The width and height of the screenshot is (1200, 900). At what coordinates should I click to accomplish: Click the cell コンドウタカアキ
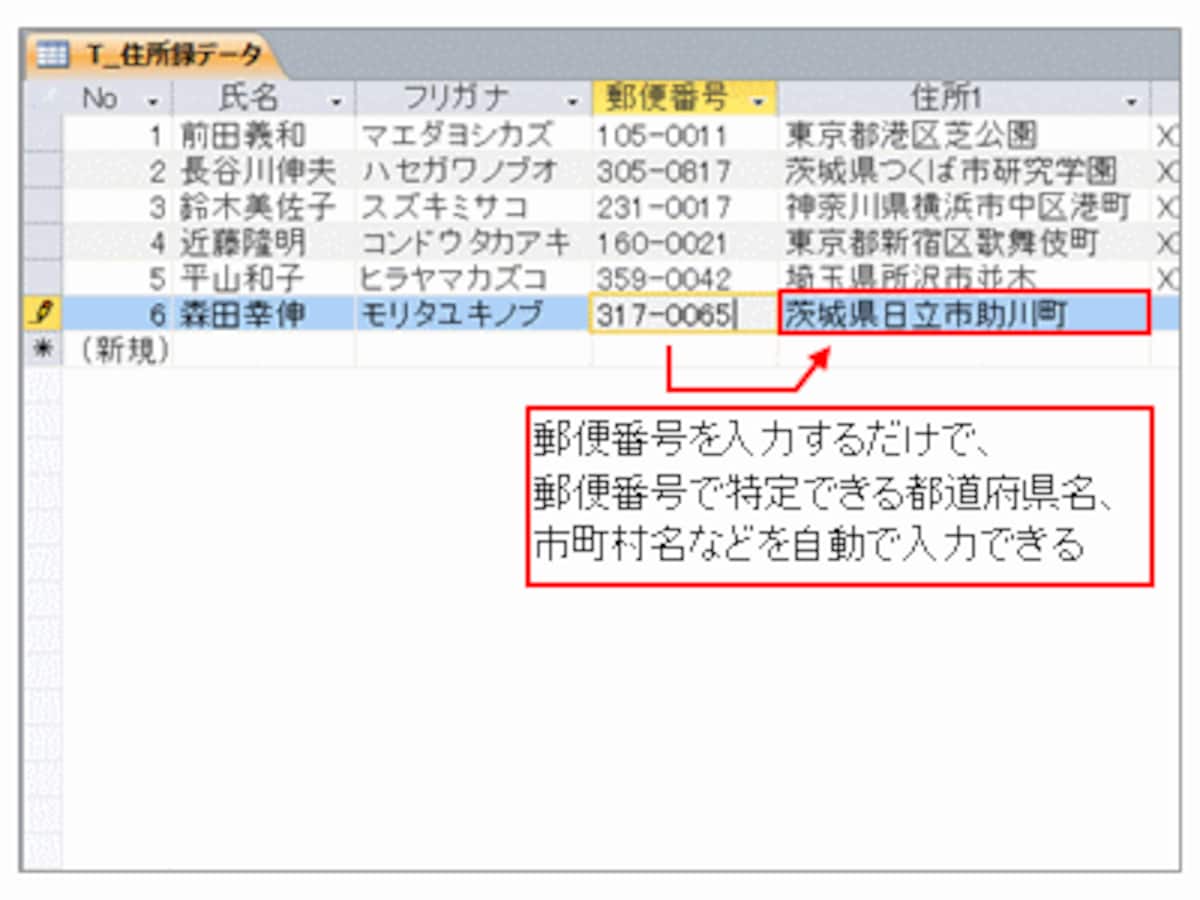pyautogui.click(x=473, y=243)
